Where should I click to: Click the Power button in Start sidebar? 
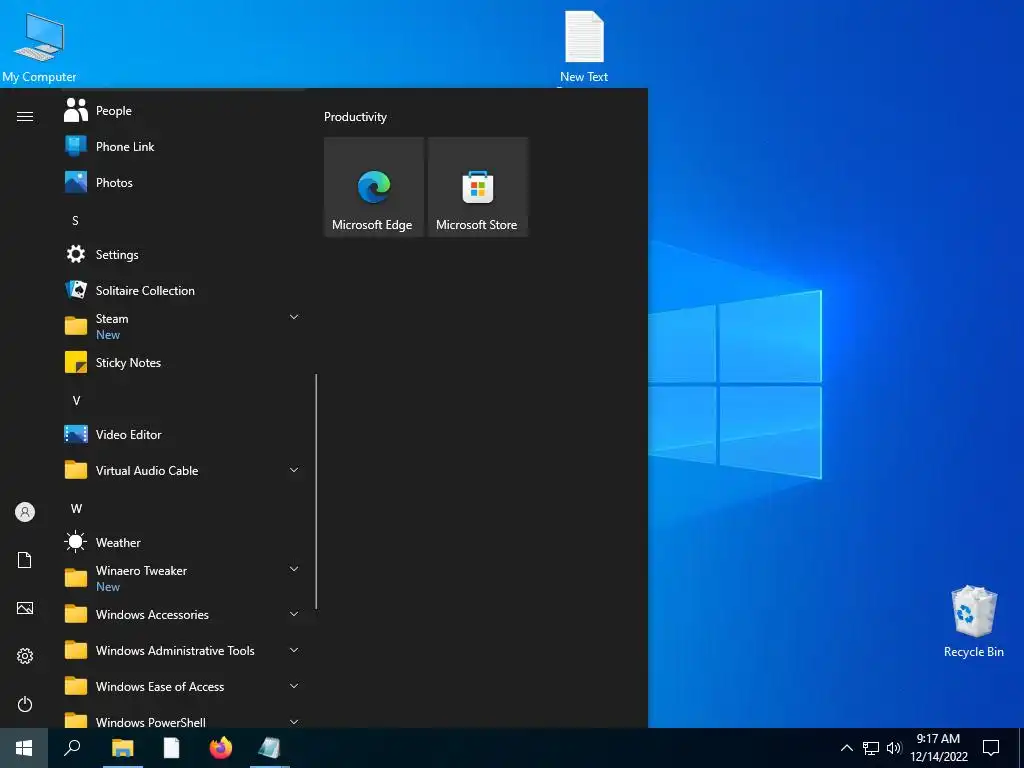tap(25, 704)
